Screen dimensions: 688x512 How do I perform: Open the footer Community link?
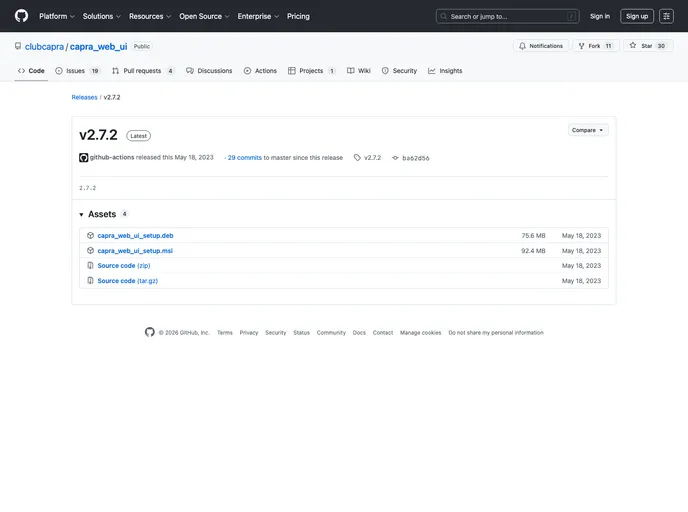click(331, 333)
